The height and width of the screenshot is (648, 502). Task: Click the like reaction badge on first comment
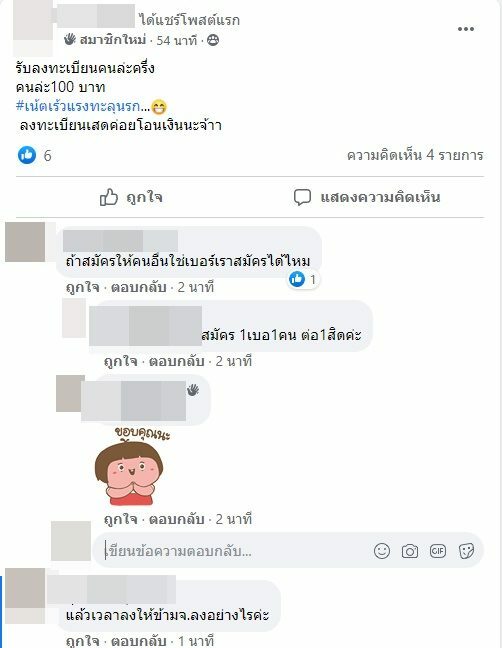coord(303,279)
